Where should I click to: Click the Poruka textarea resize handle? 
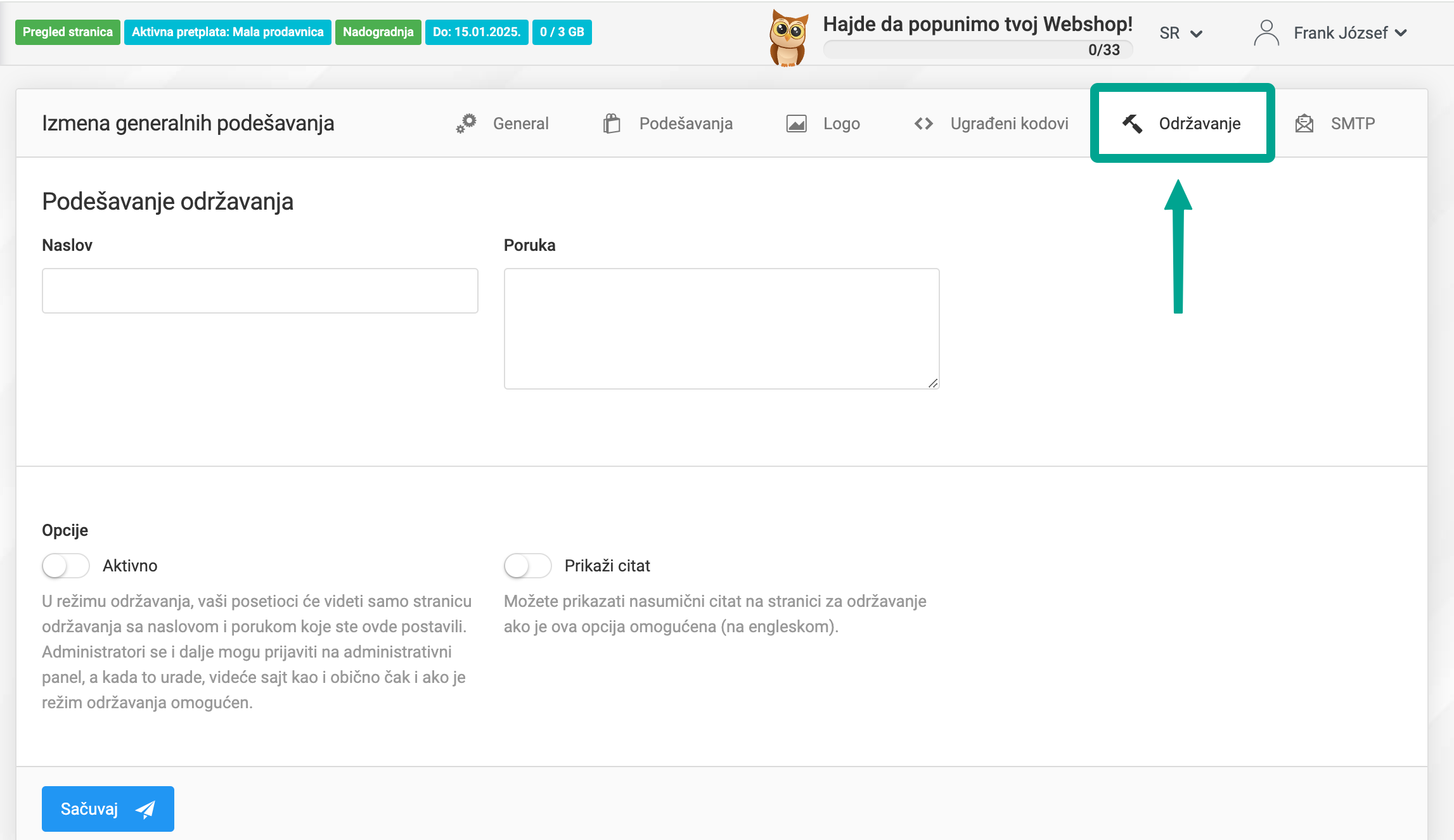tap(933, 383)
